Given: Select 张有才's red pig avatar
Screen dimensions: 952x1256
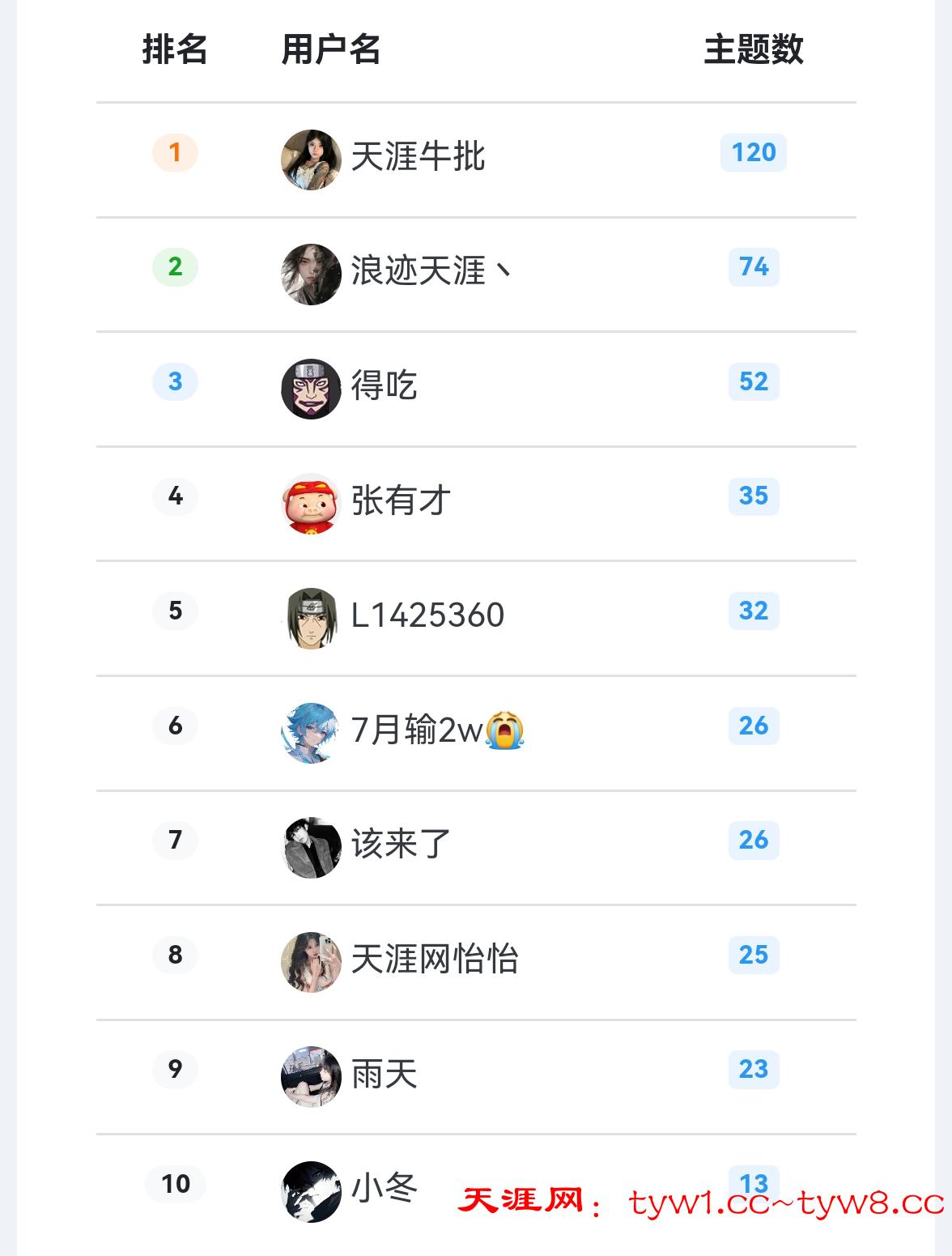Looking at the screenshot, I should click(x=311, y=504).
